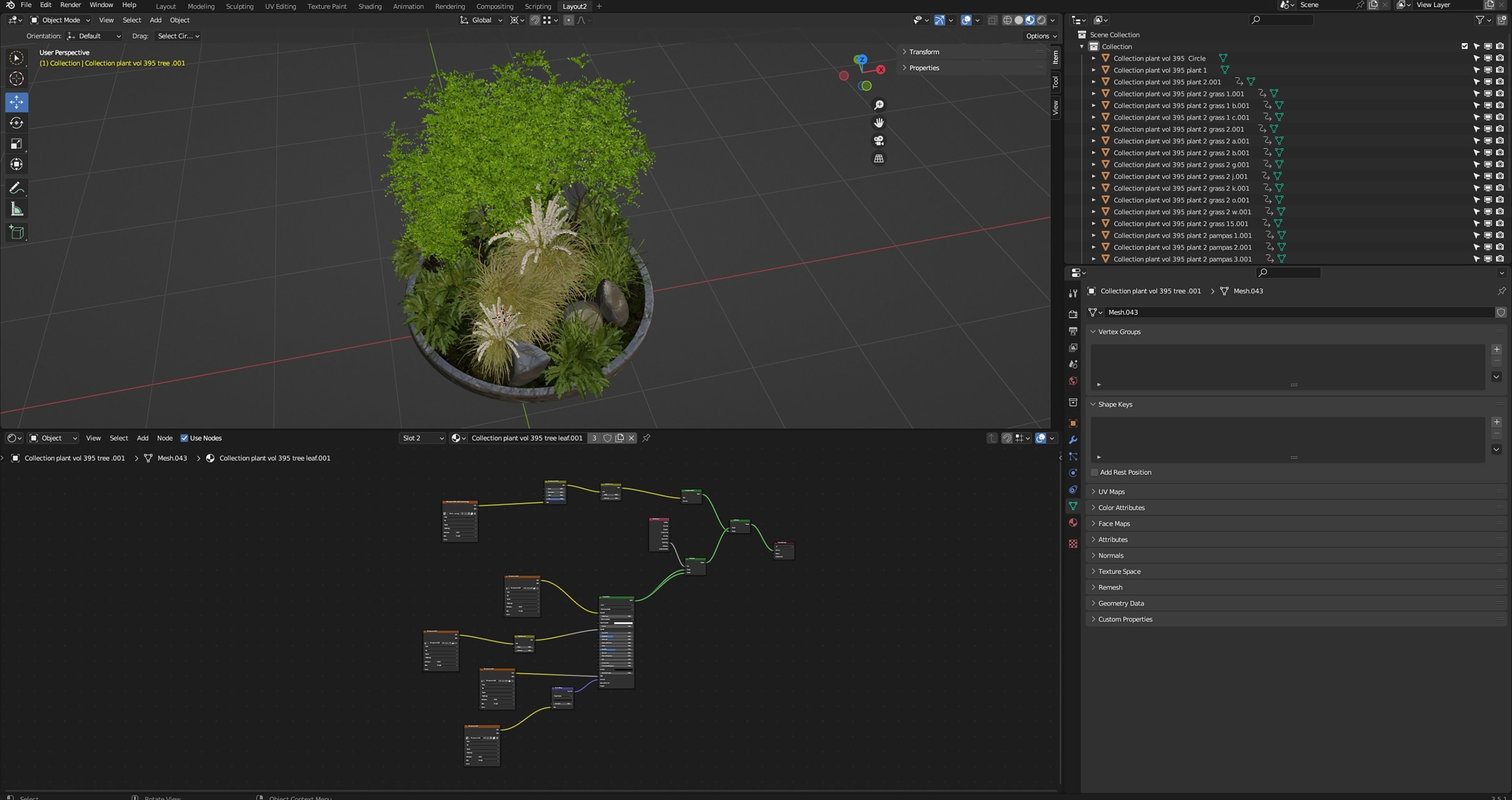This screenshot has width=1512, height=800.
Task: Open the Item sidebar tab
Action: click(x=1056, y=57)
